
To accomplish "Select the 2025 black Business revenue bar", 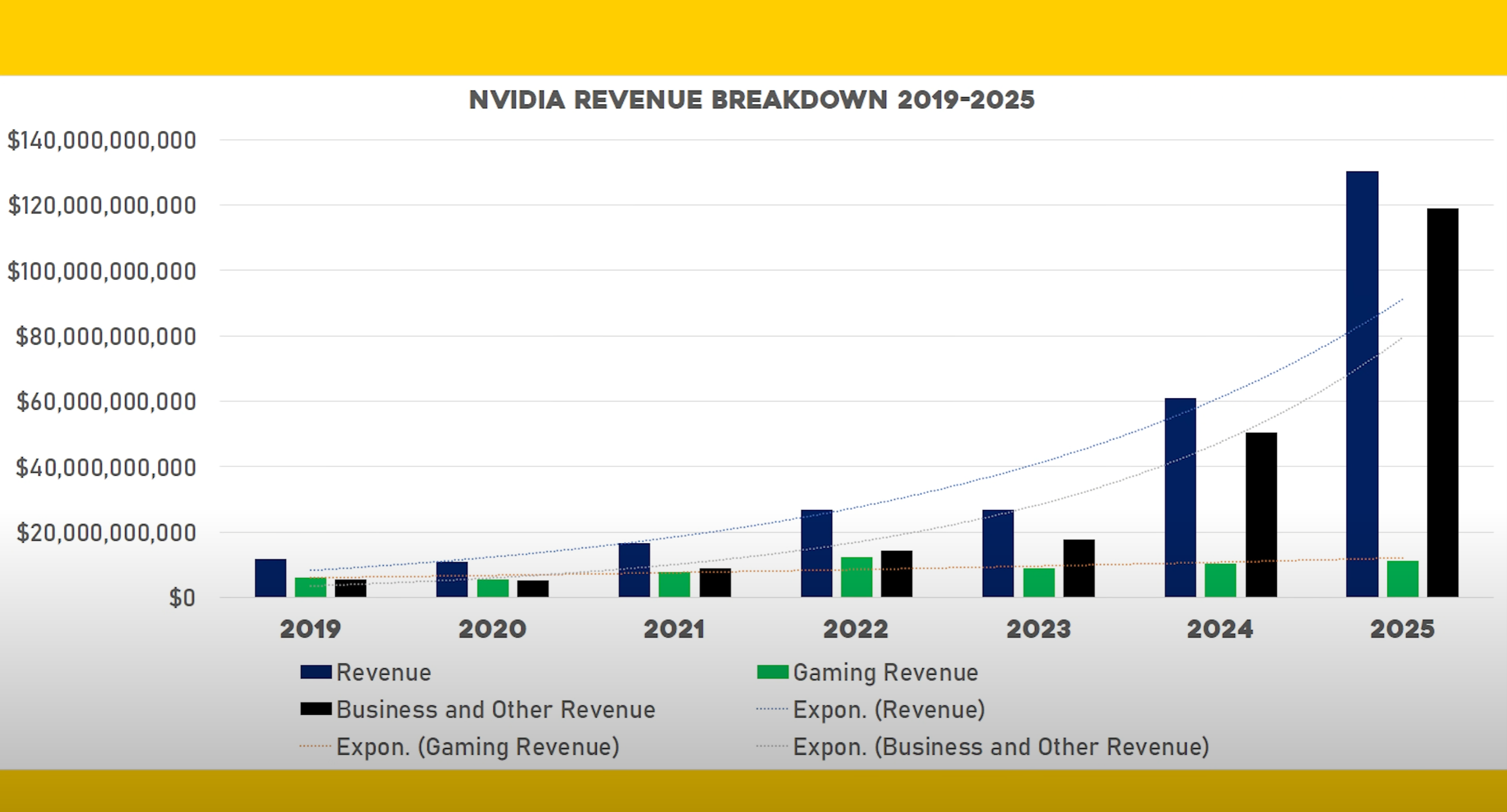I will [x=1442, y=403].
